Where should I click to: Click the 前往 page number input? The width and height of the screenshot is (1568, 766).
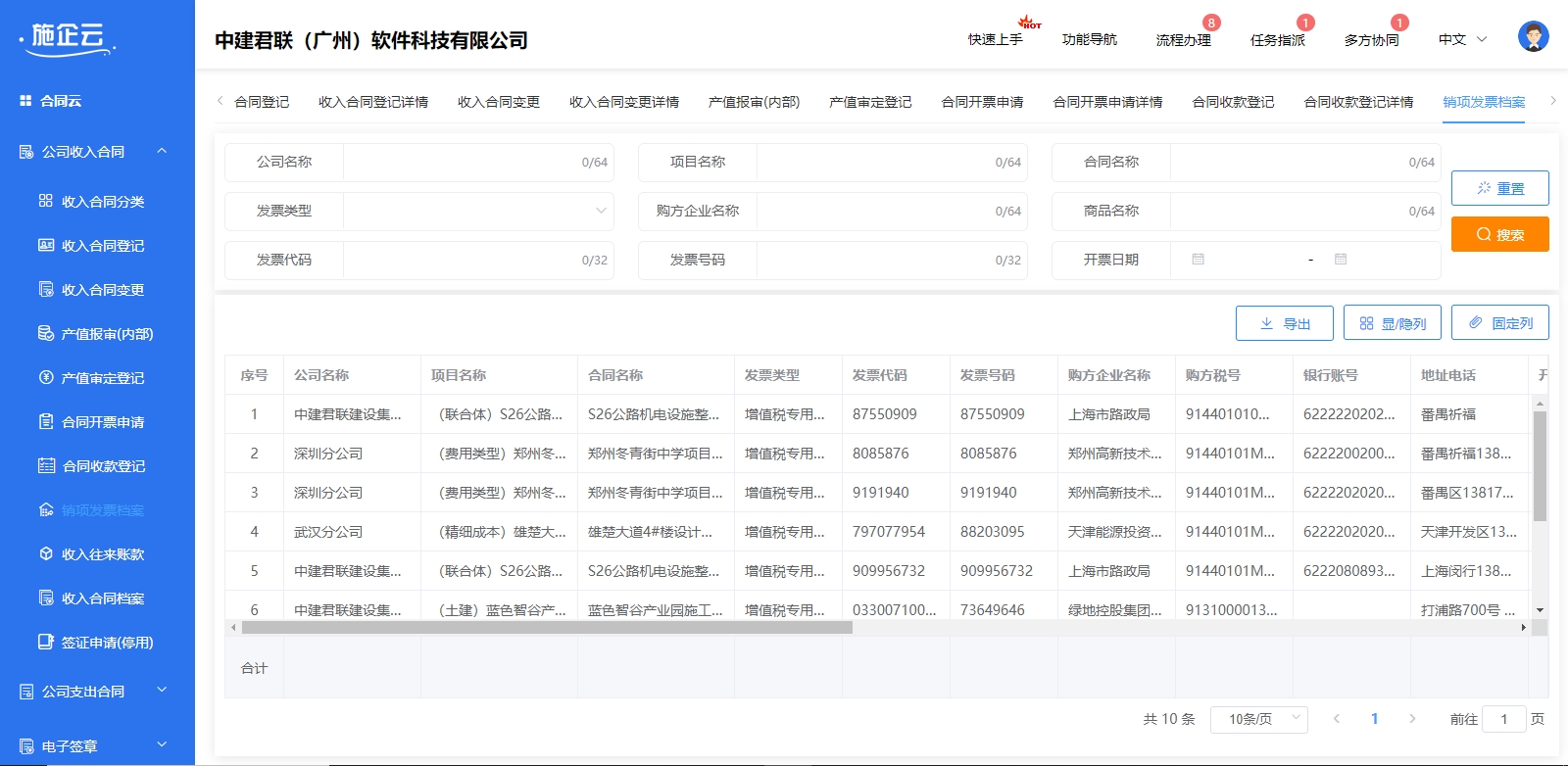pyautogui.click(x=1504, y=719)
